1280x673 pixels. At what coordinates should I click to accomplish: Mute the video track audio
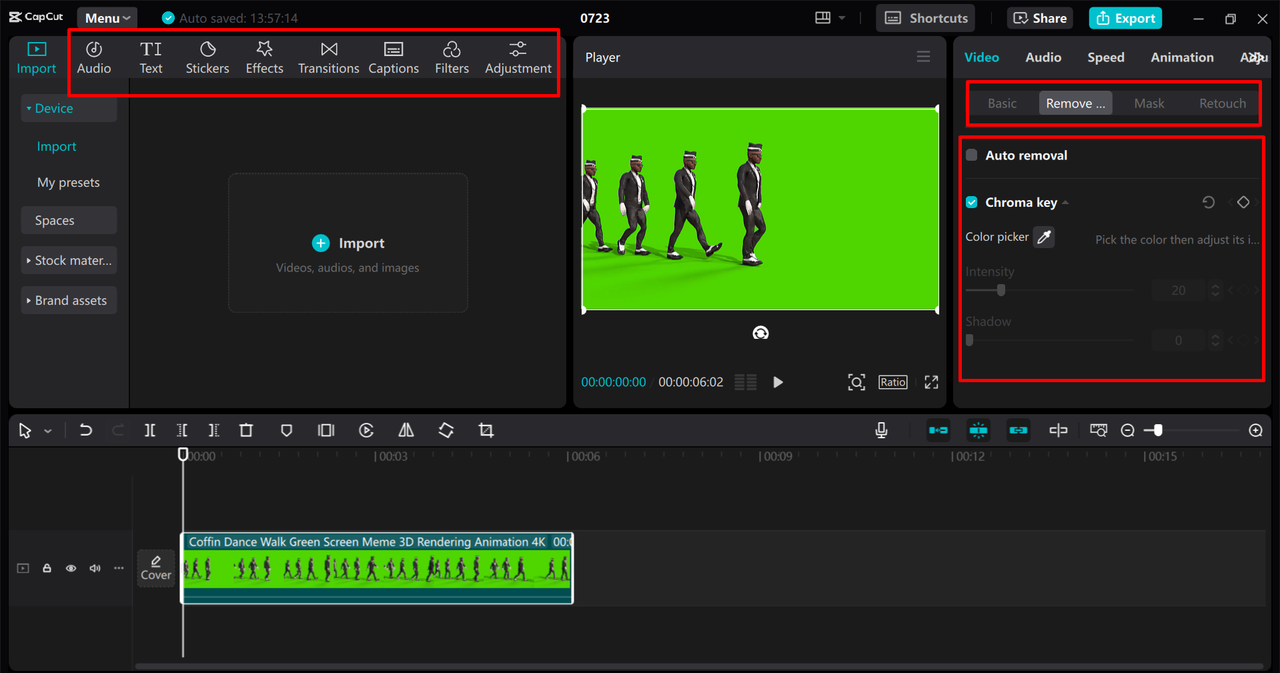(95, 568)
